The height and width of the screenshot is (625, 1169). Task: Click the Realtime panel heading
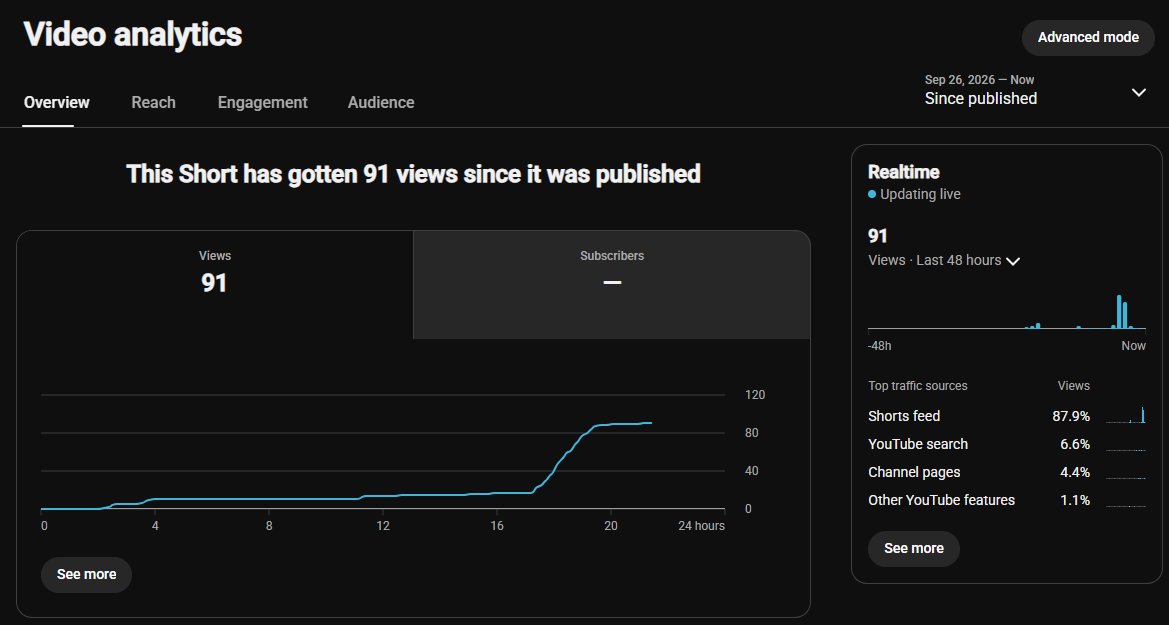click(904, 172)
